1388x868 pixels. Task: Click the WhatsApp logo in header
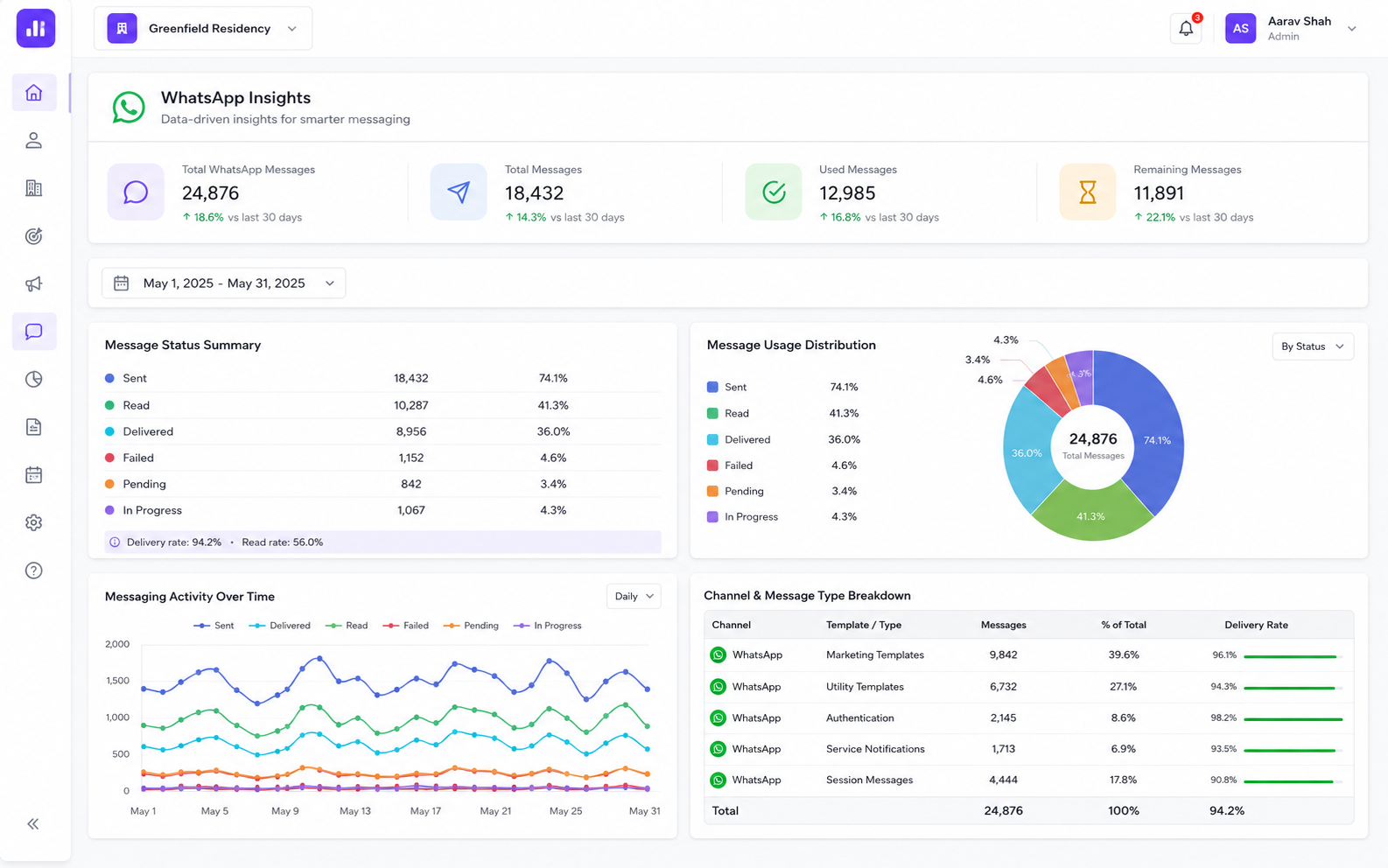point(129,108)
